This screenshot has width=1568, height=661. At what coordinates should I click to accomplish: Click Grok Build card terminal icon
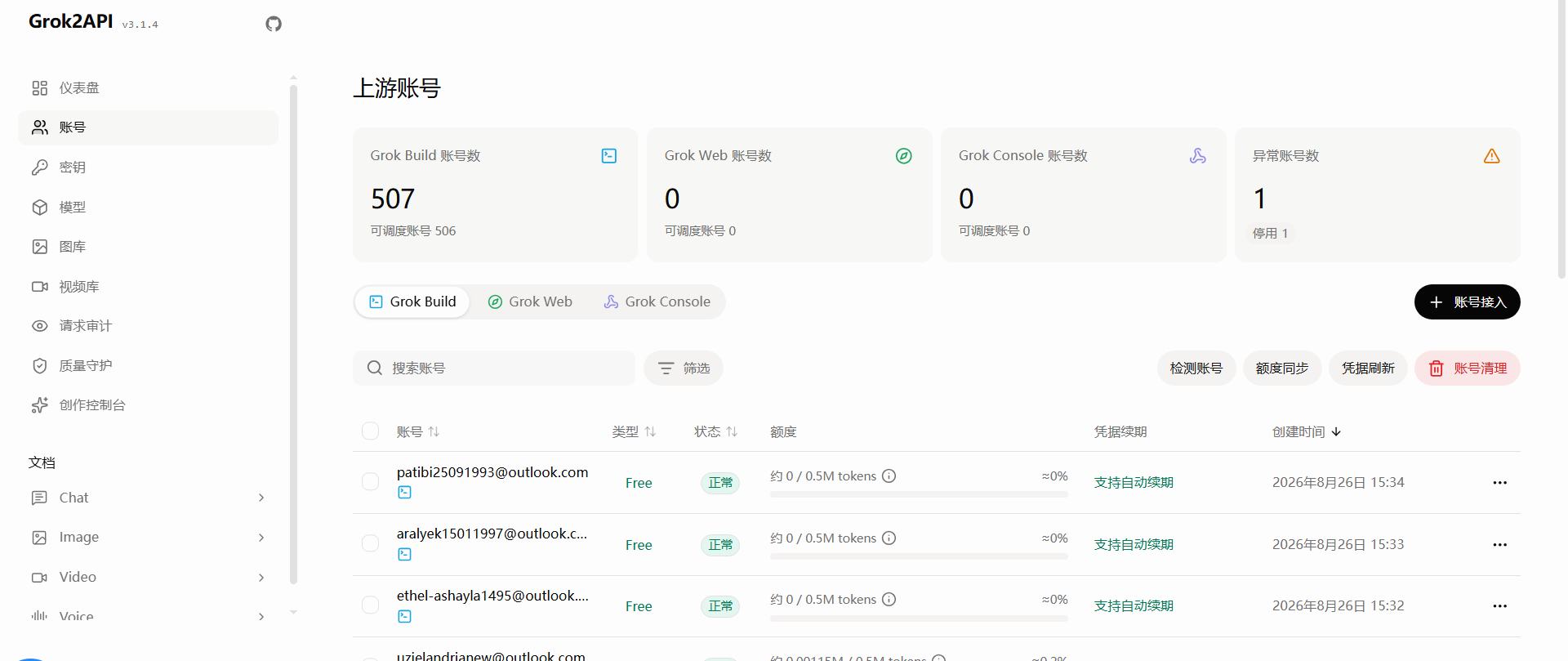point(609,156)
